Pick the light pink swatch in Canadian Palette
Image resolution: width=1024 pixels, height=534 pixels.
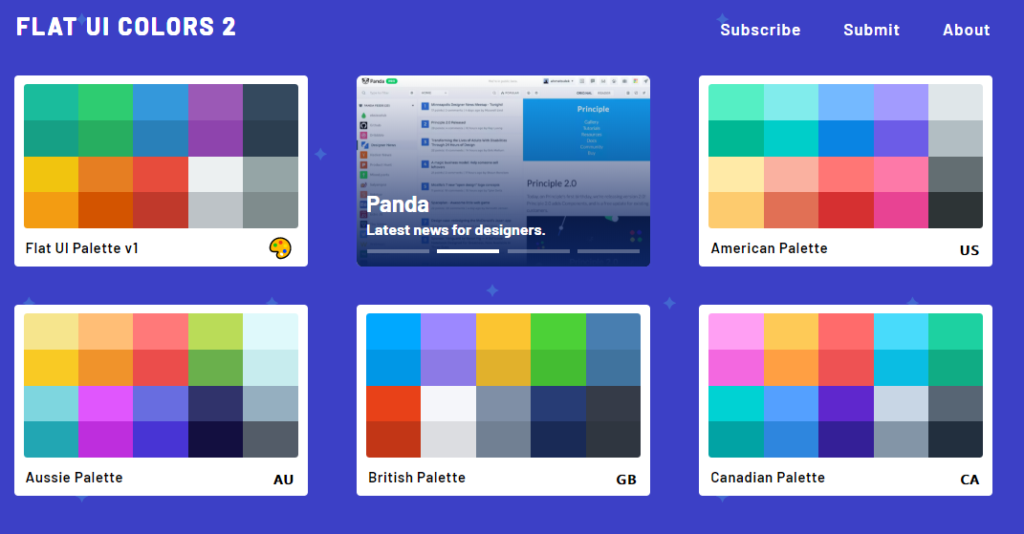(x=736, y=332)
